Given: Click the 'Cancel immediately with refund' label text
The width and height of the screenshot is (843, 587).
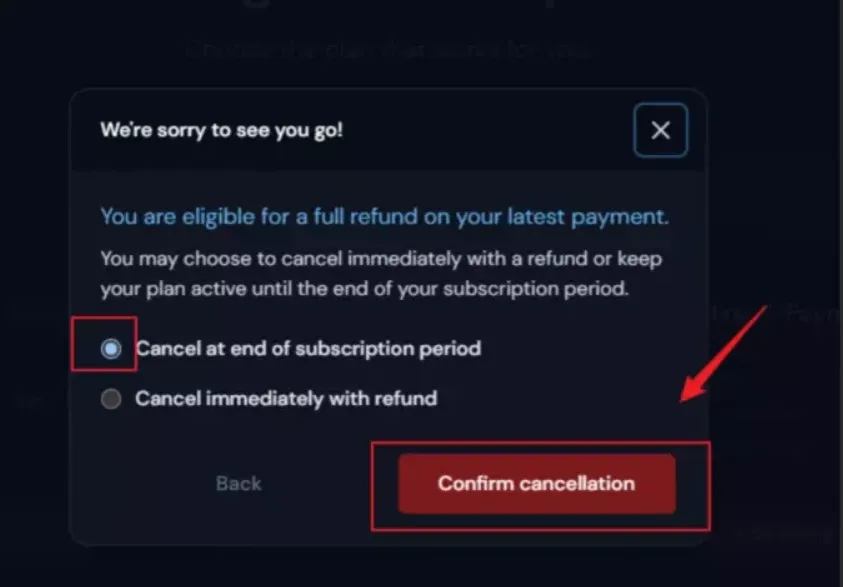Looking at the screenshot, I should [x=286, y=398].
